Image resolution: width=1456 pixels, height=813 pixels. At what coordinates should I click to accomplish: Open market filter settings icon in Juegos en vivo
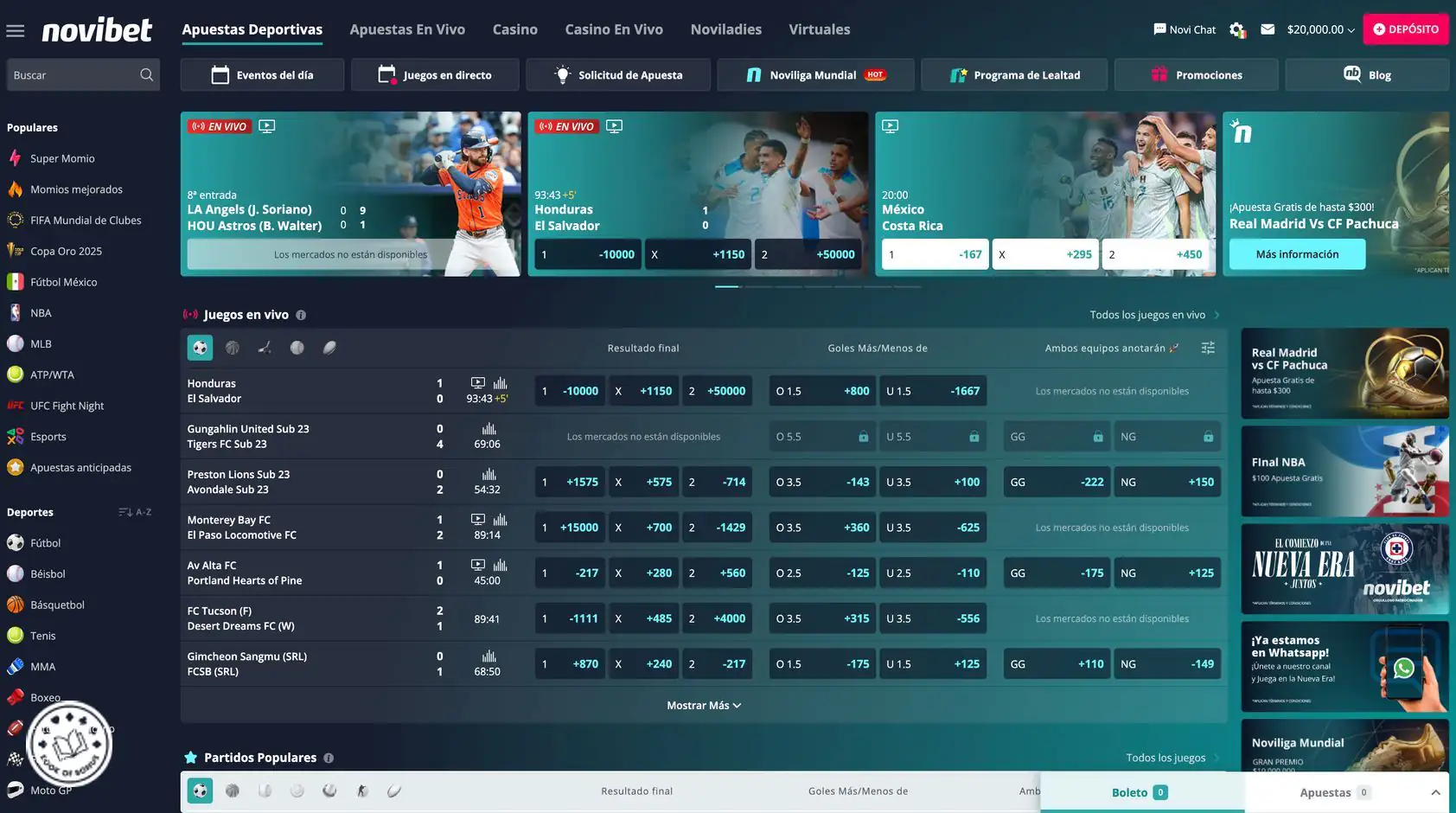1208,348
